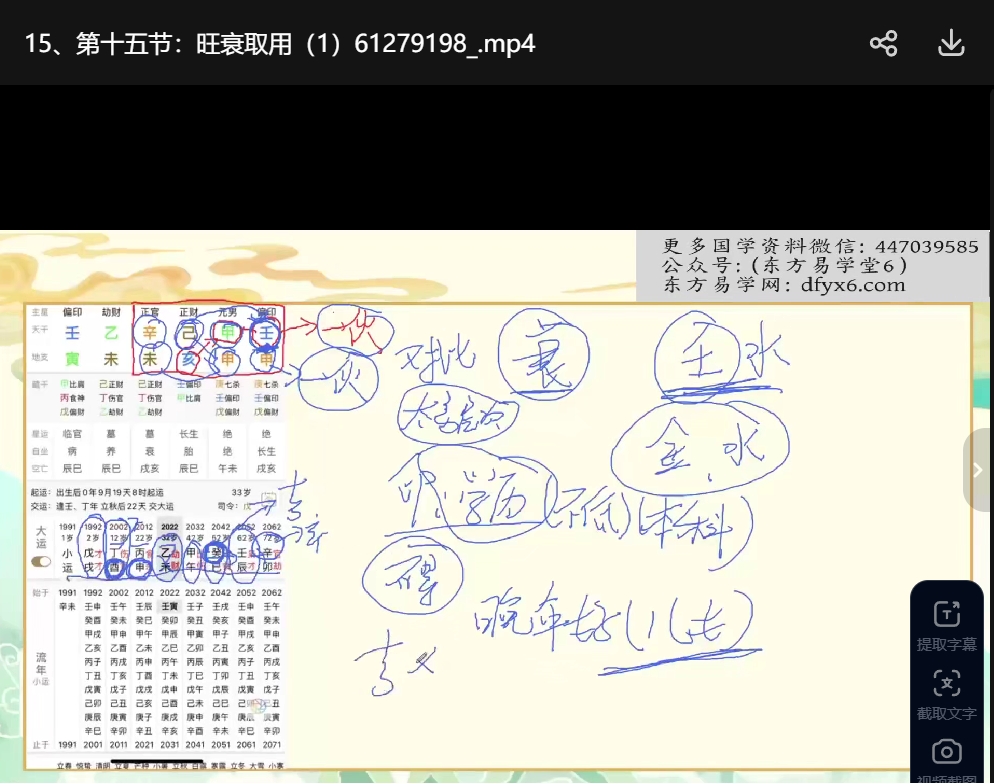This screenshot has width=994, height=783.
Task: Select the 2022 大运 column 乙未
Action: [169, 559]
